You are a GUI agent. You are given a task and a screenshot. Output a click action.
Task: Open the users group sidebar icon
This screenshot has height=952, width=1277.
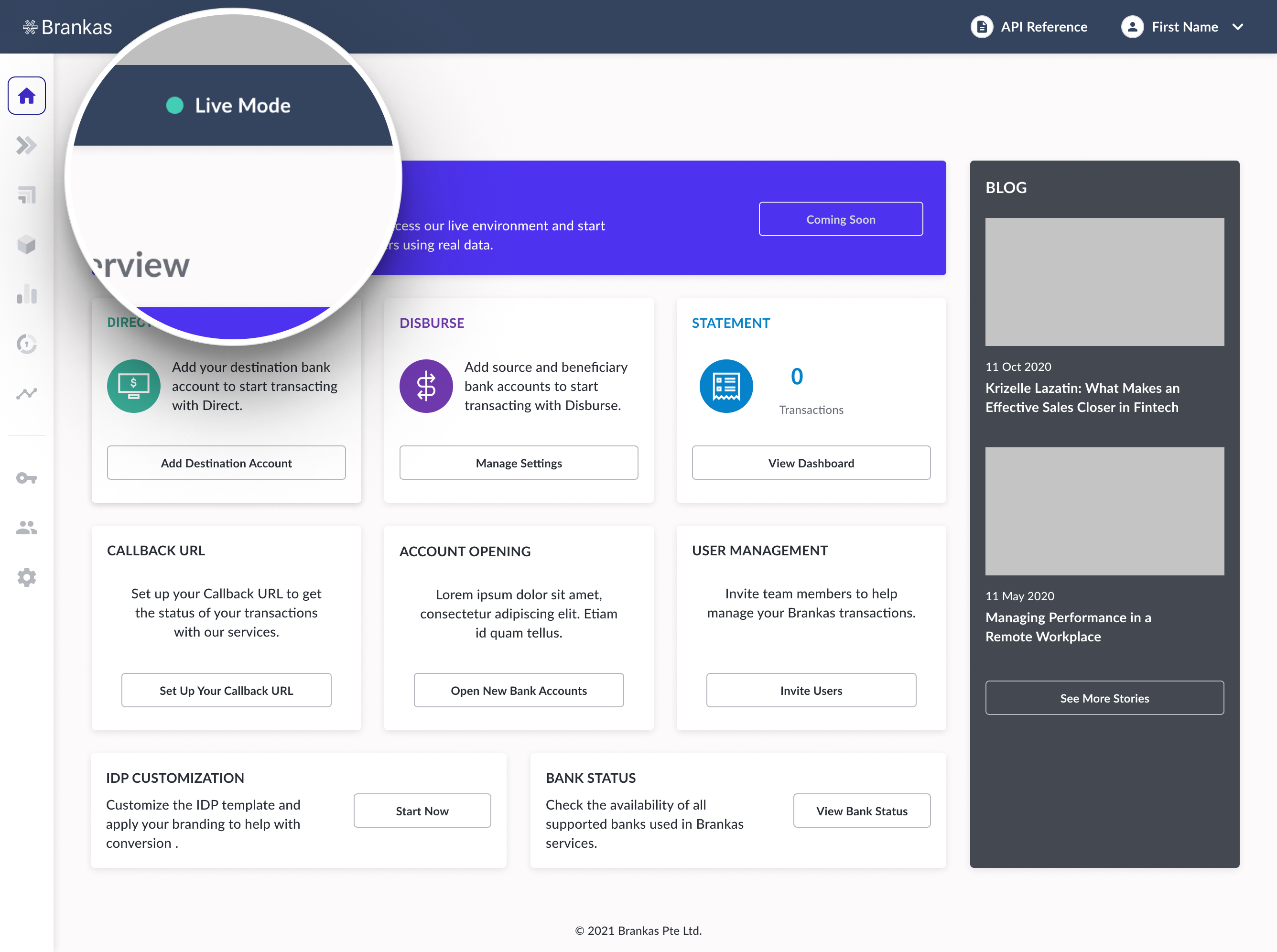pos(26,527)
